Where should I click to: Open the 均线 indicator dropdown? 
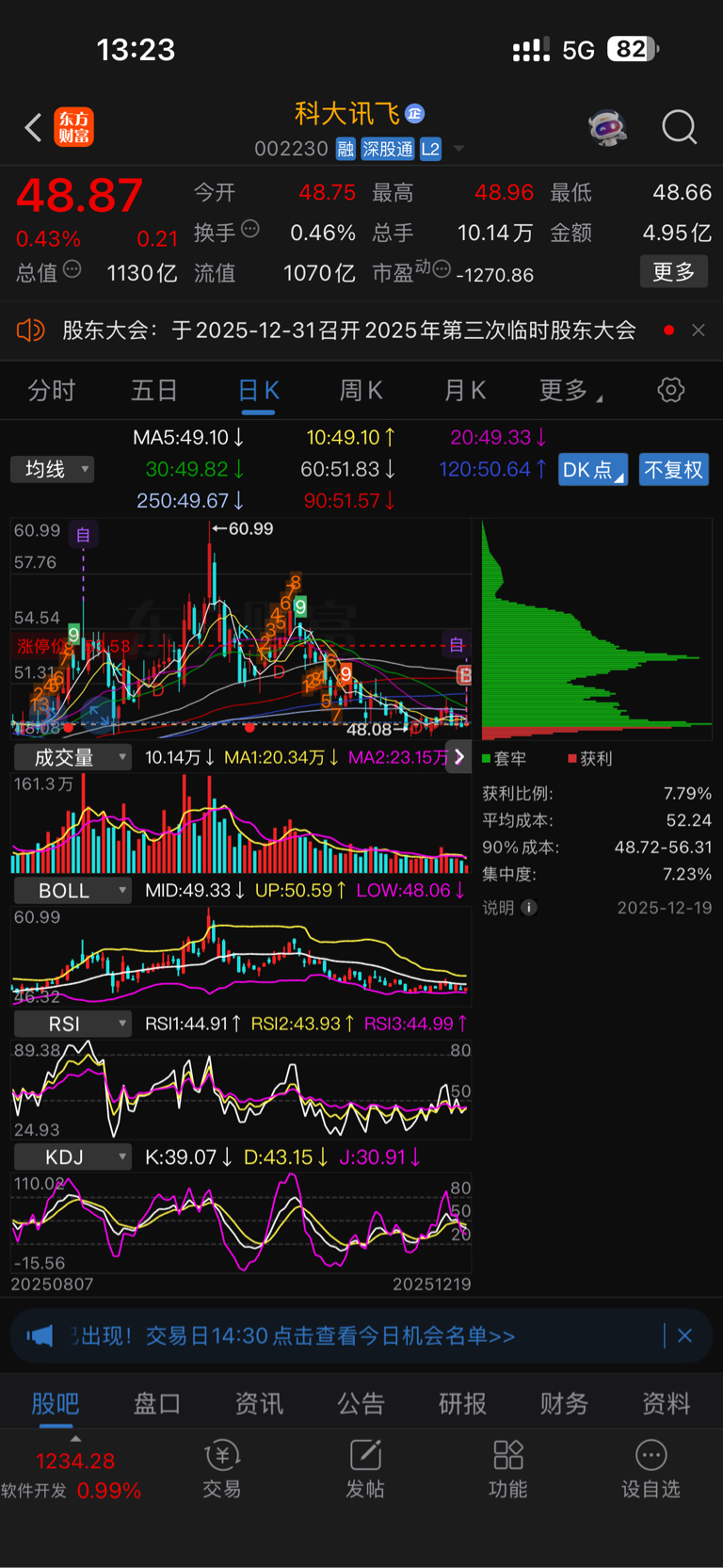click(53, 469)
